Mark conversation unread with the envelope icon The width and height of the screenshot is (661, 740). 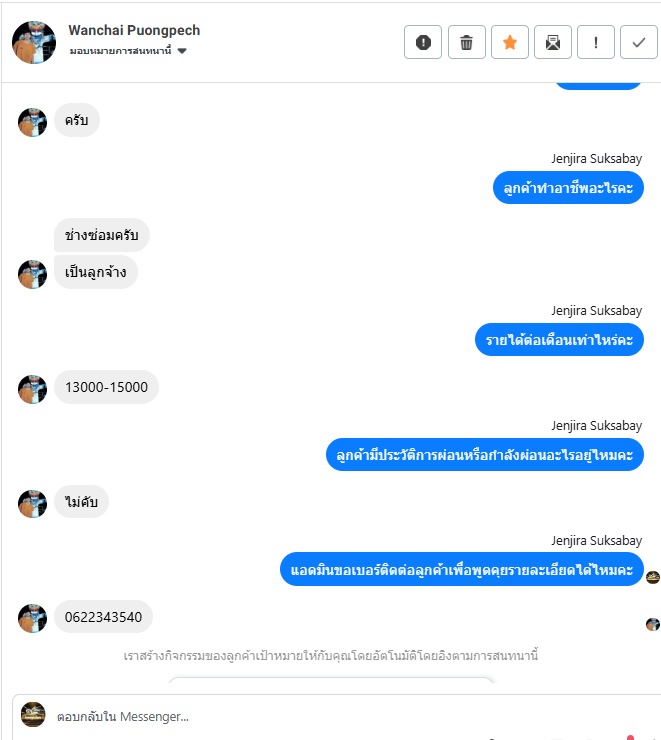coord(552,42)
